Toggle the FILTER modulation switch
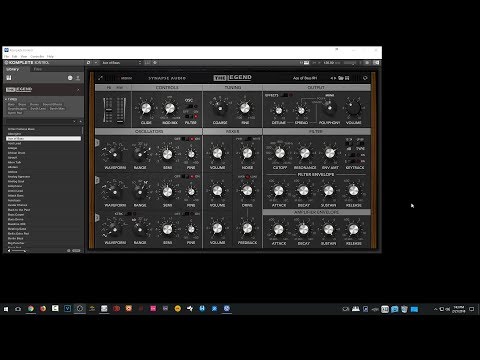The height and width of the screenshot is (360, 480). coord(191,116)
